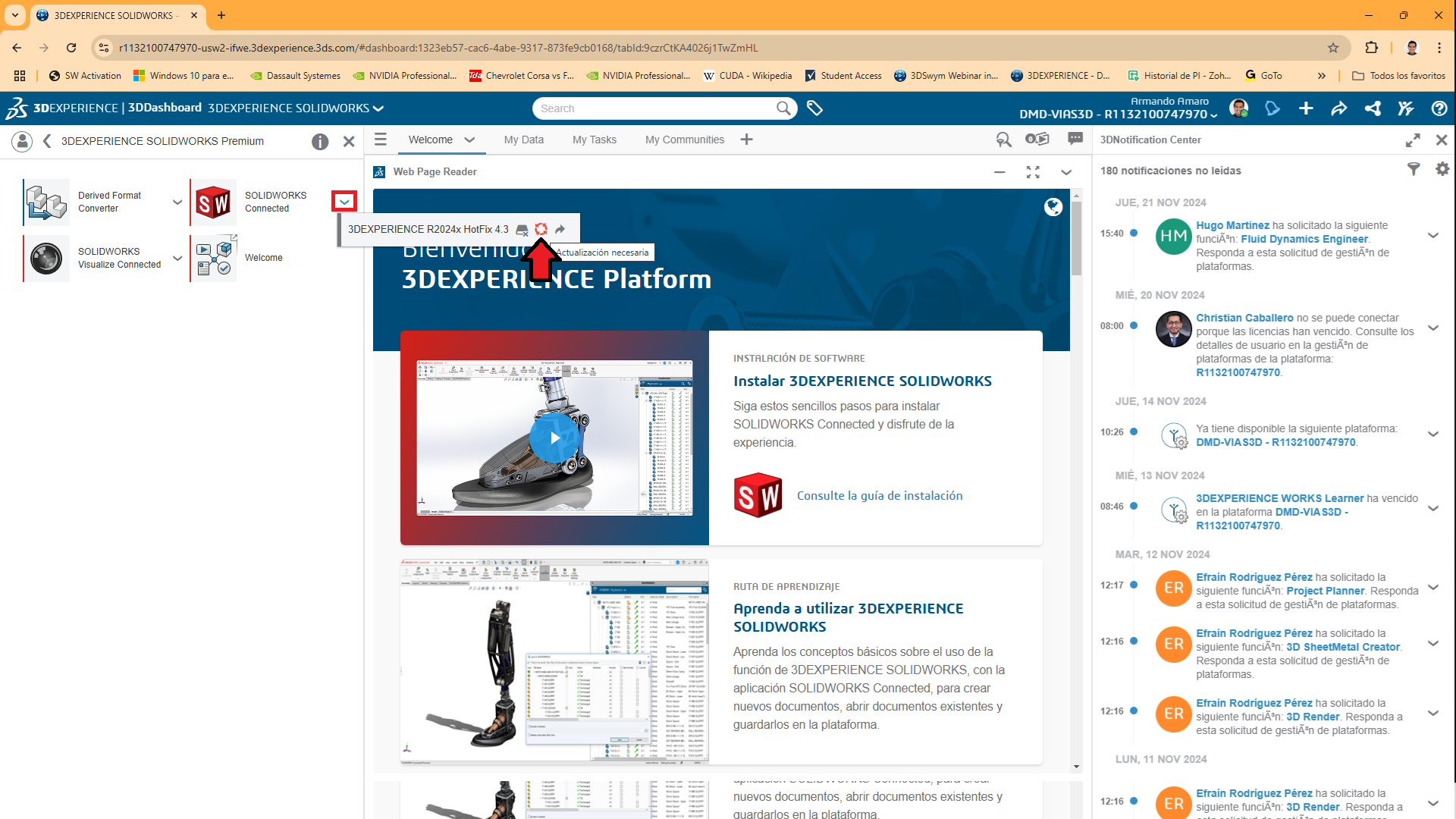Expand SOLIDWORKS Connected dropdown chevron
Image resolution: width=1456 pixels, height=819 pixels.
344,202
